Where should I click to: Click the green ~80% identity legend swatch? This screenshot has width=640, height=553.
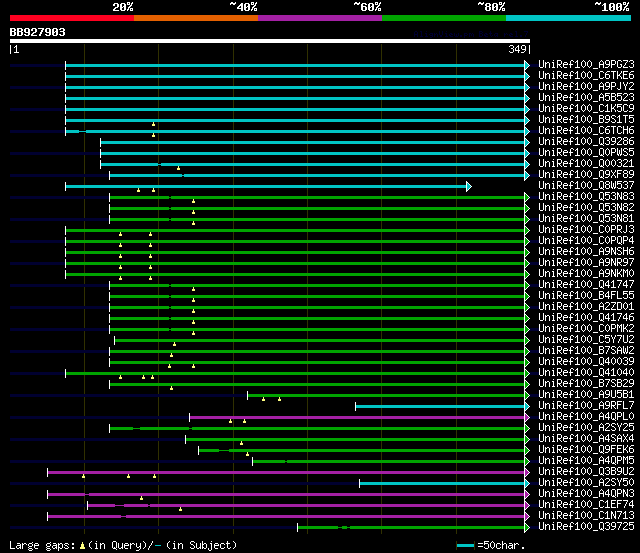pyautogui.click(x=444, y=18)
